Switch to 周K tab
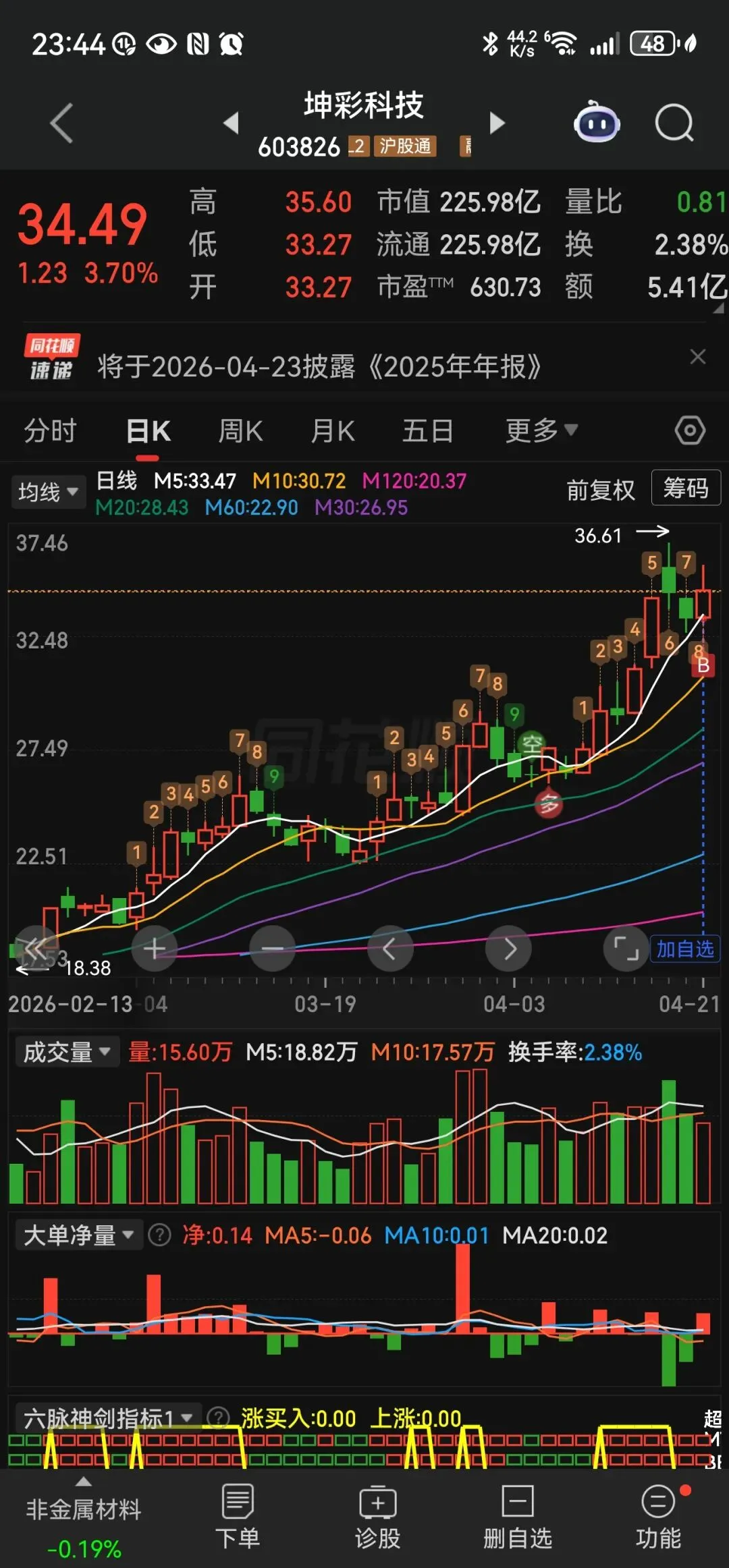This screenshot has width=729, height=1568. [x=240, y=430]
